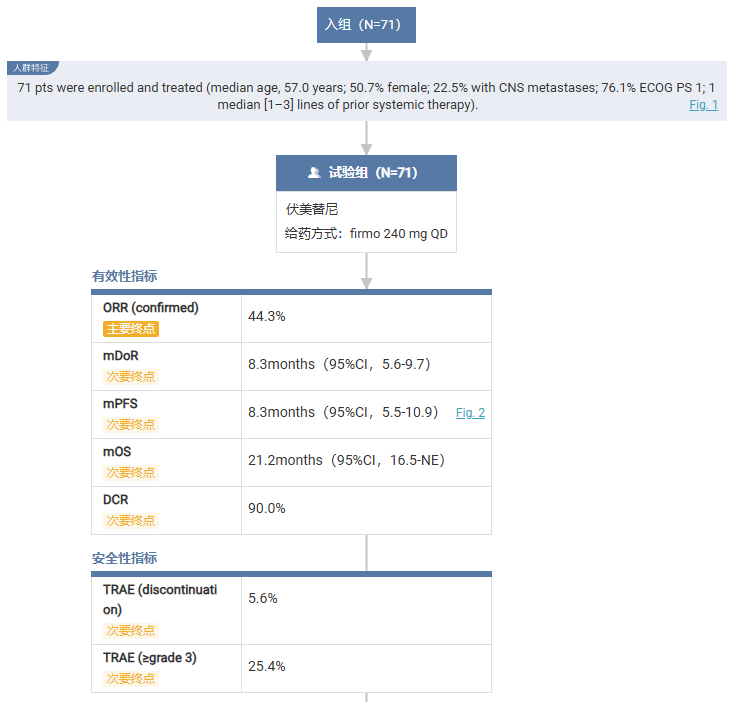Click the TRAE (≥grade 3) label
The image size is (738, 702).
tap(150, 658)
